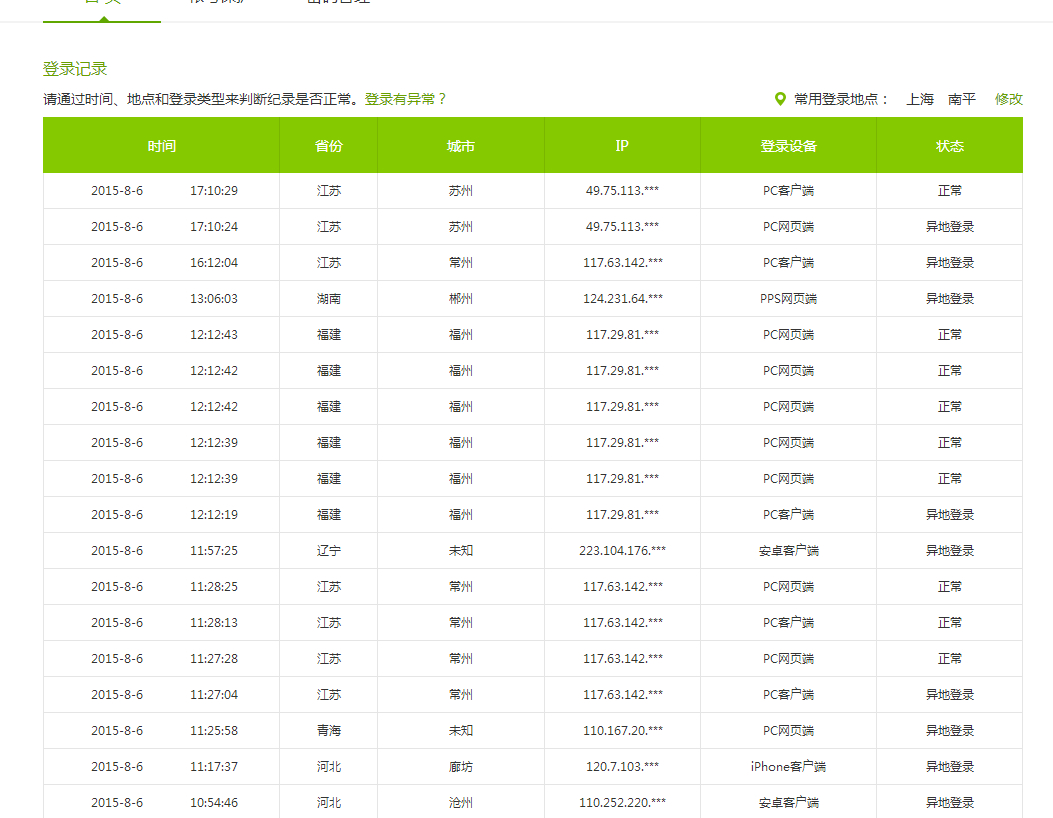Image resolution: width=1053 pixels, height=818 pixels.
Task: Click IP 117.29.81.*** in the 12:12:19 row
Action: pyautogui.click(x=623, y=514)
